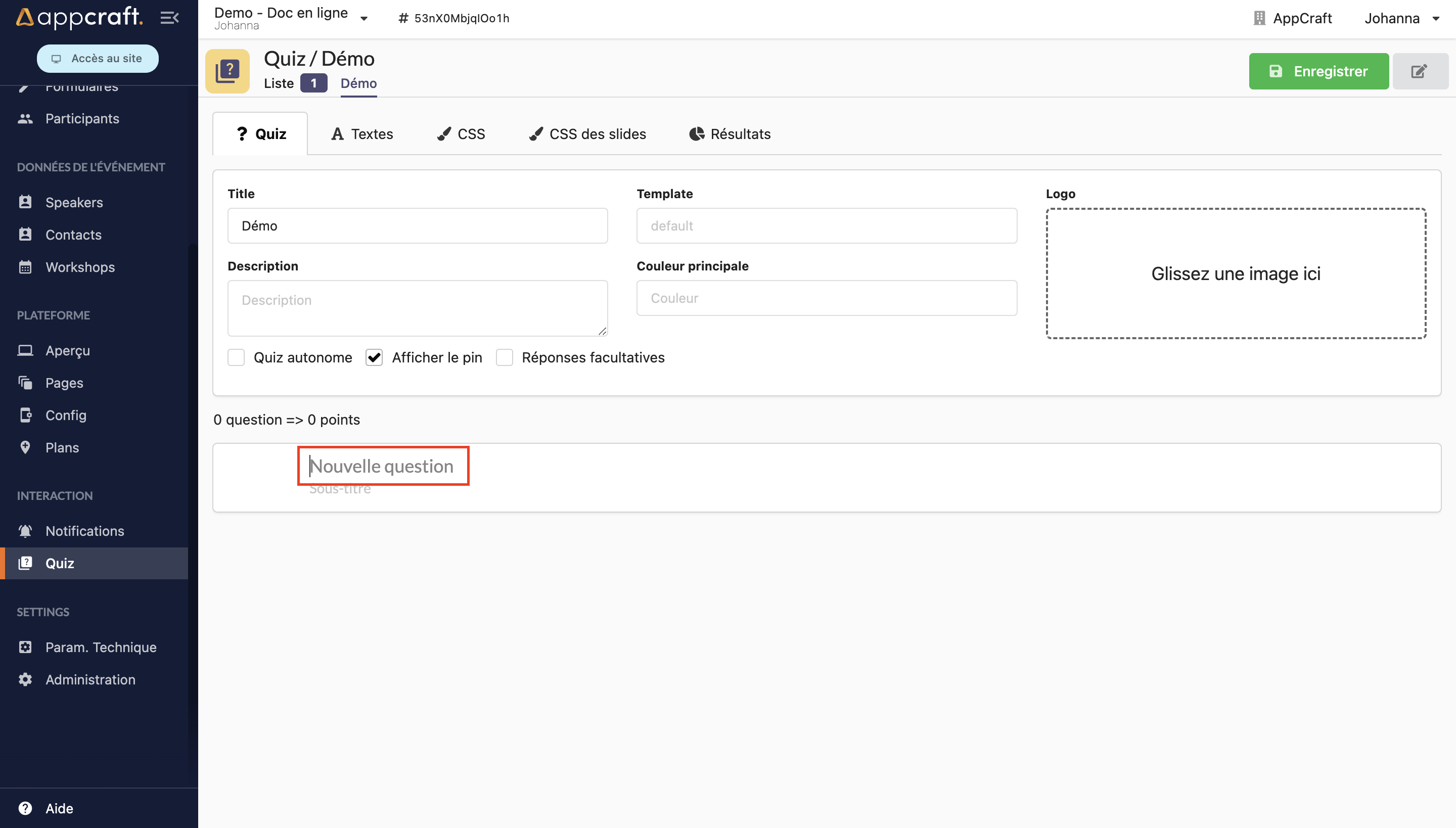1456x828 pixels.
Task: Disable the Afficher le pin checkbox
Action: [375, 357]
